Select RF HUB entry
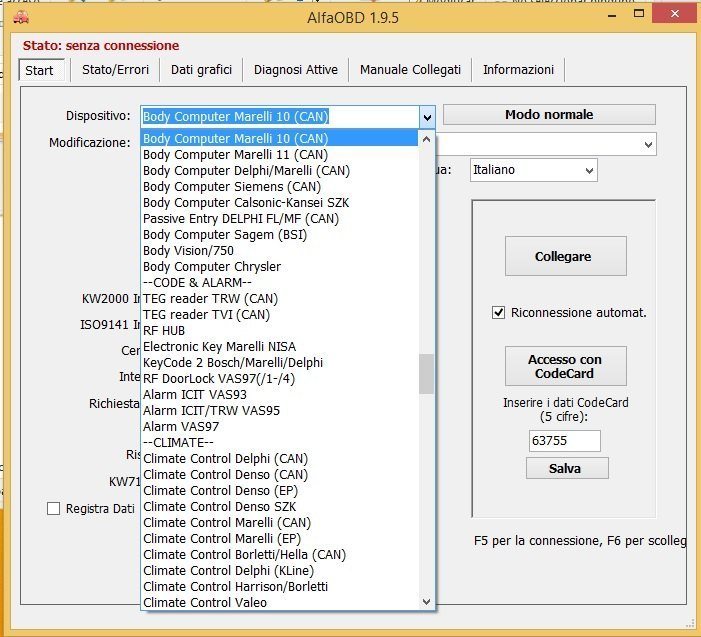 [x=279, y=331]
